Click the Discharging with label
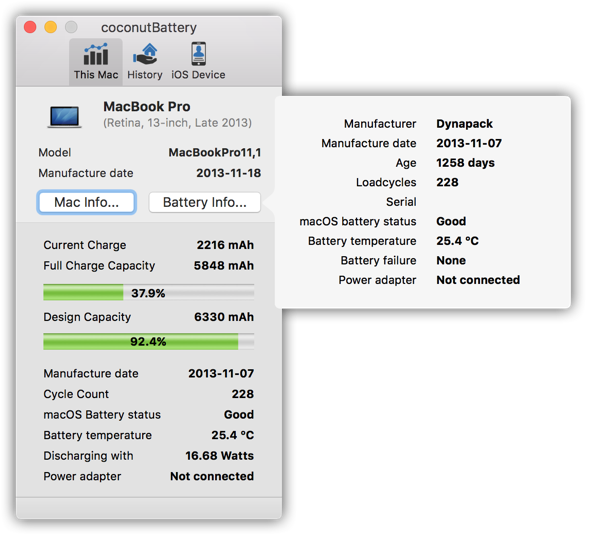This screenshot has height=535, width=600. click(x=88, y=456)
